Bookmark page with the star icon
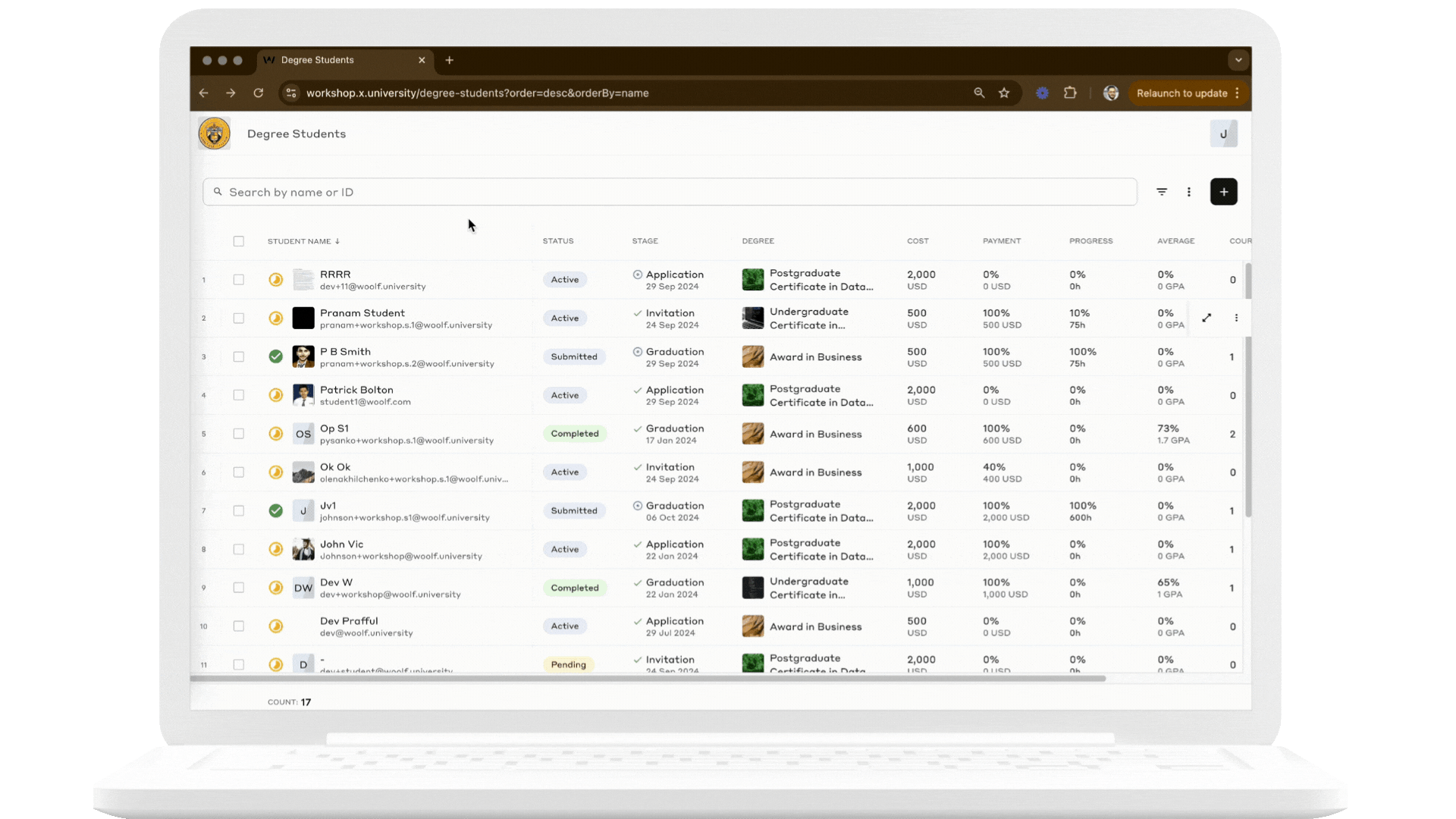 click(x=1004, y=93)
